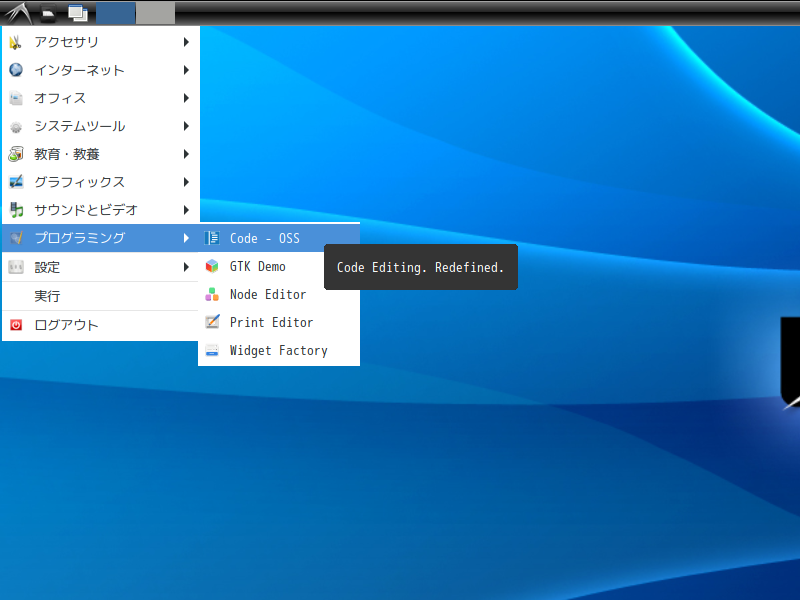Screen dimensions: 800x600
Task: Click the Widget Factory icon
Action: (x=212, y=350)
